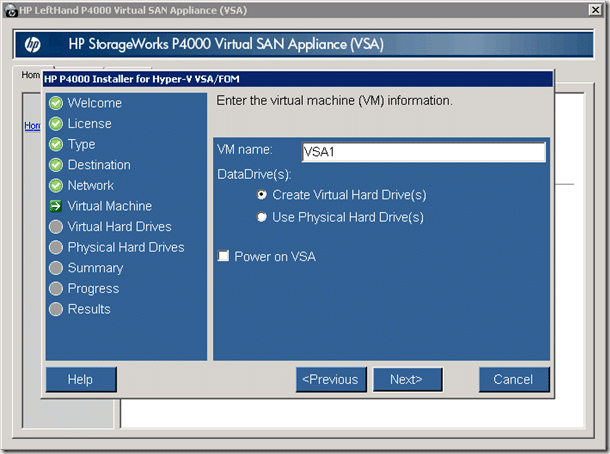Click the HP logo in the banner
Screen dimensions: 610x454
point(32,44)
